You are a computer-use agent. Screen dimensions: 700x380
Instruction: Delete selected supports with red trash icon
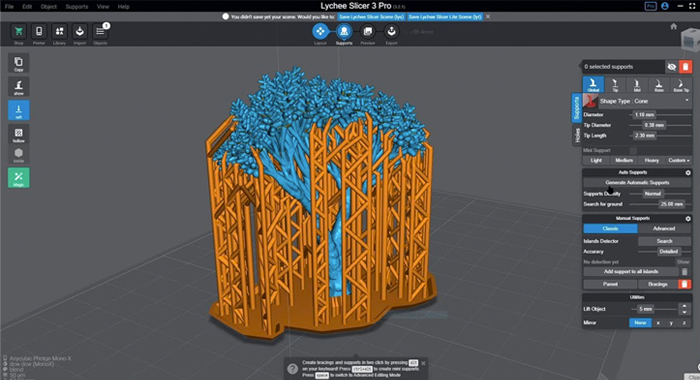point(685,67)
